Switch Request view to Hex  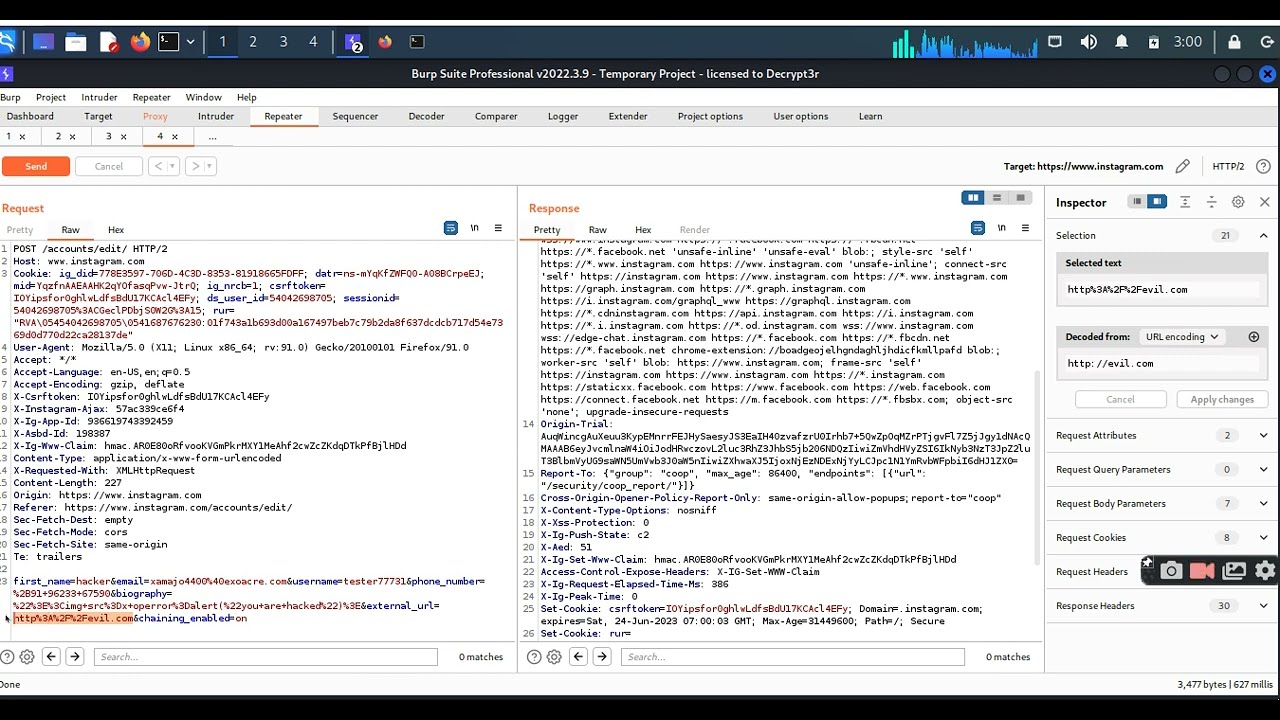[116, 230]
